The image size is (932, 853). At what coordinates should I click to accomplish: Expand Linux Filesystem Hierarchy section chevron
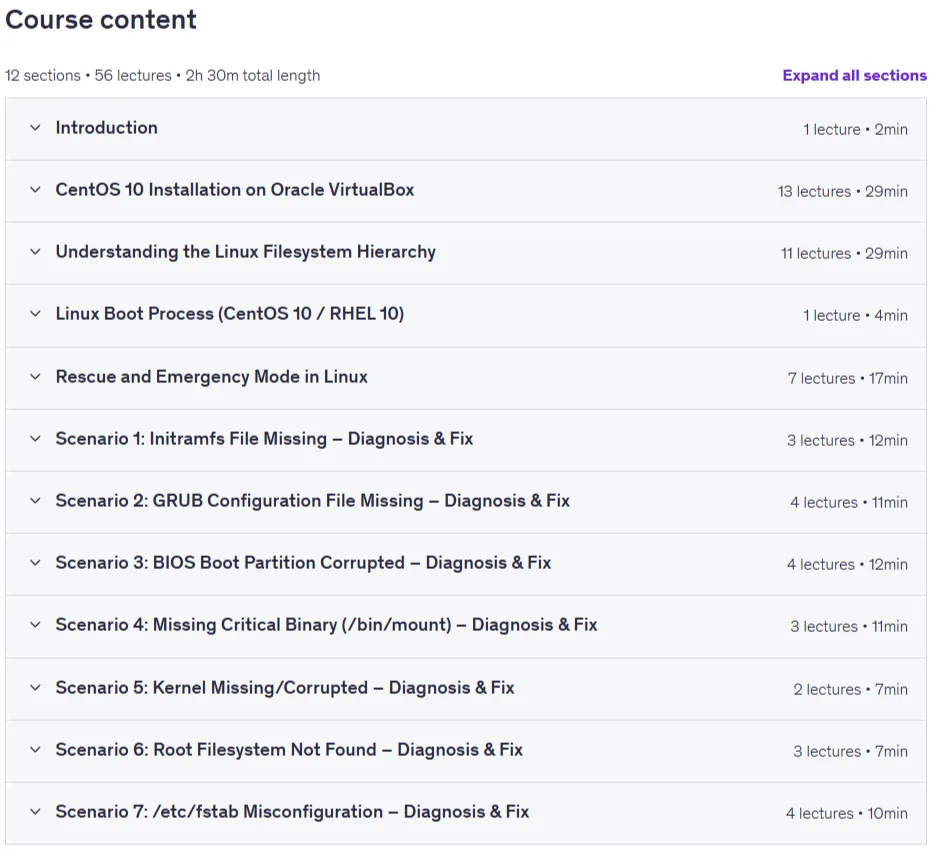tap(36, 252)
